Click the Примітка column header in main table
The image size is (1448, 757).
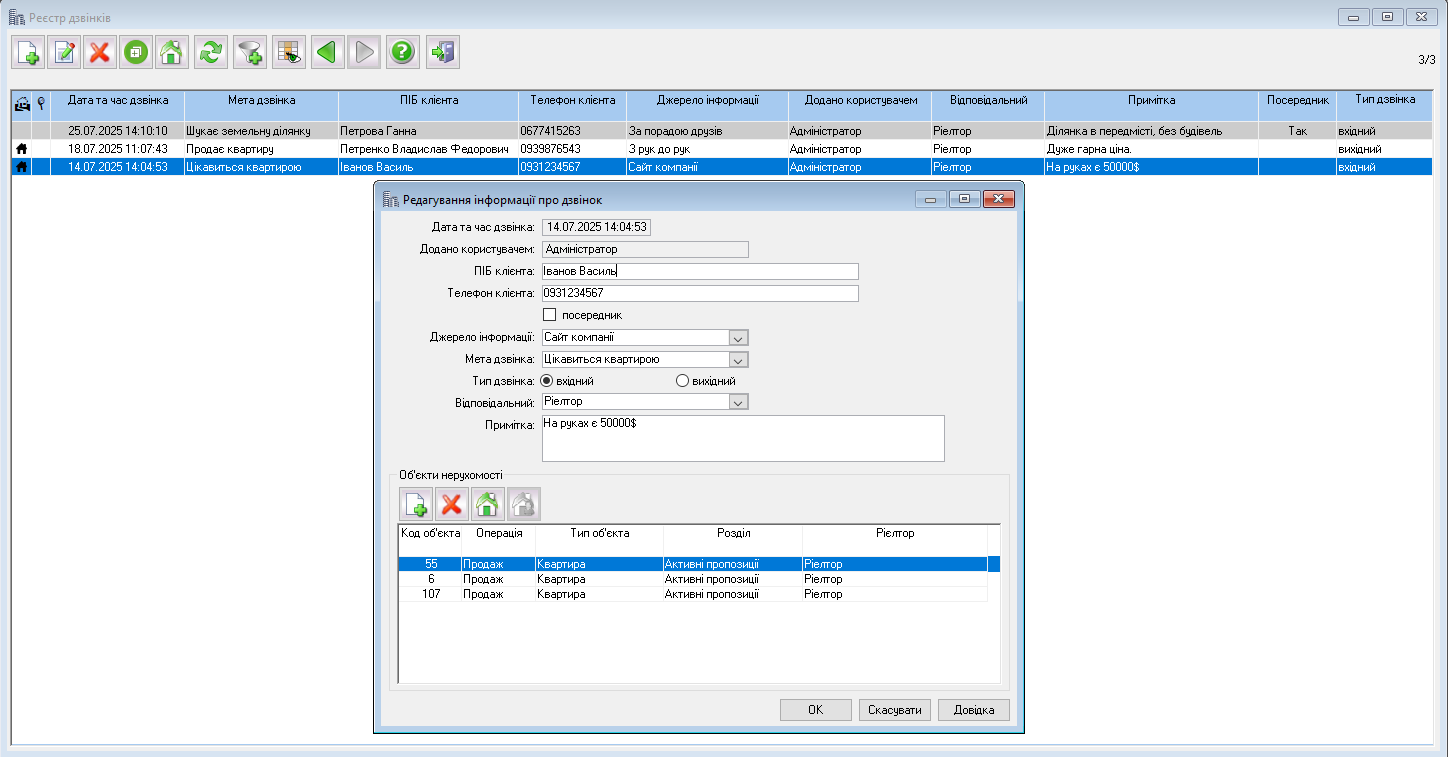[1151, 100]
